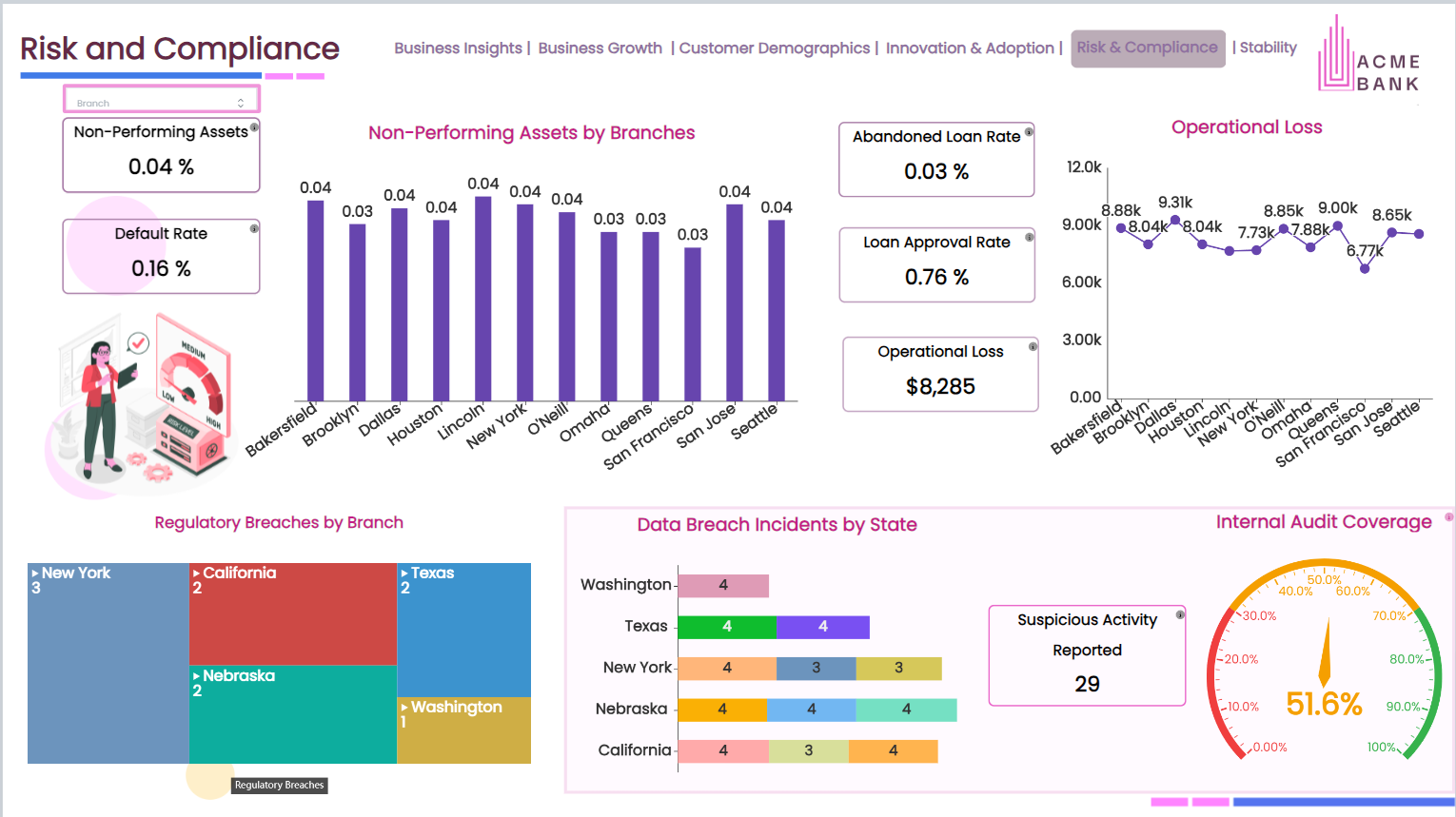Select the Risk & Compliance tab
This screenshot has height=817, width=1456.
tap(1148, 48)
